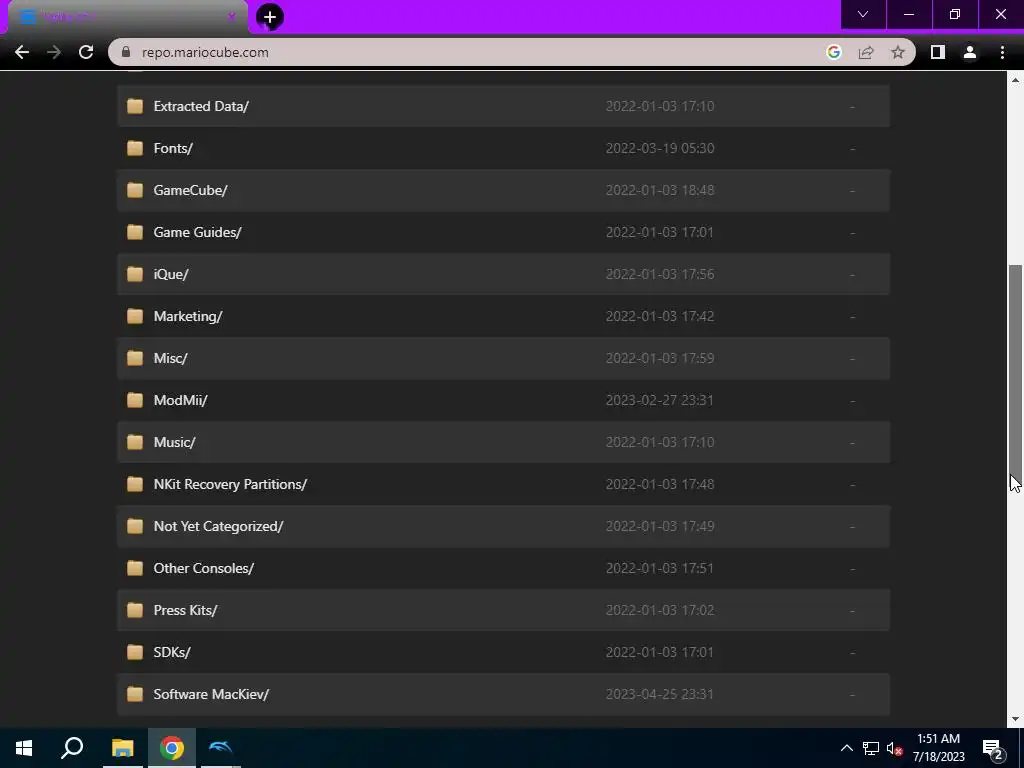The image size is (1024, 768).
Task: Open the Not Yet Categorized folder
Action: [218, 526]
